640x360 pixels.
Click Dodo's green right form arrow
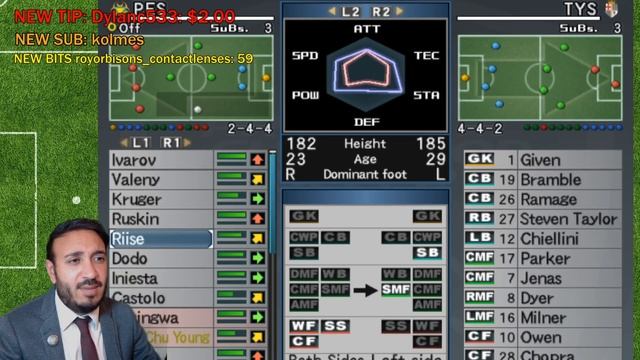tap(258, 258)
